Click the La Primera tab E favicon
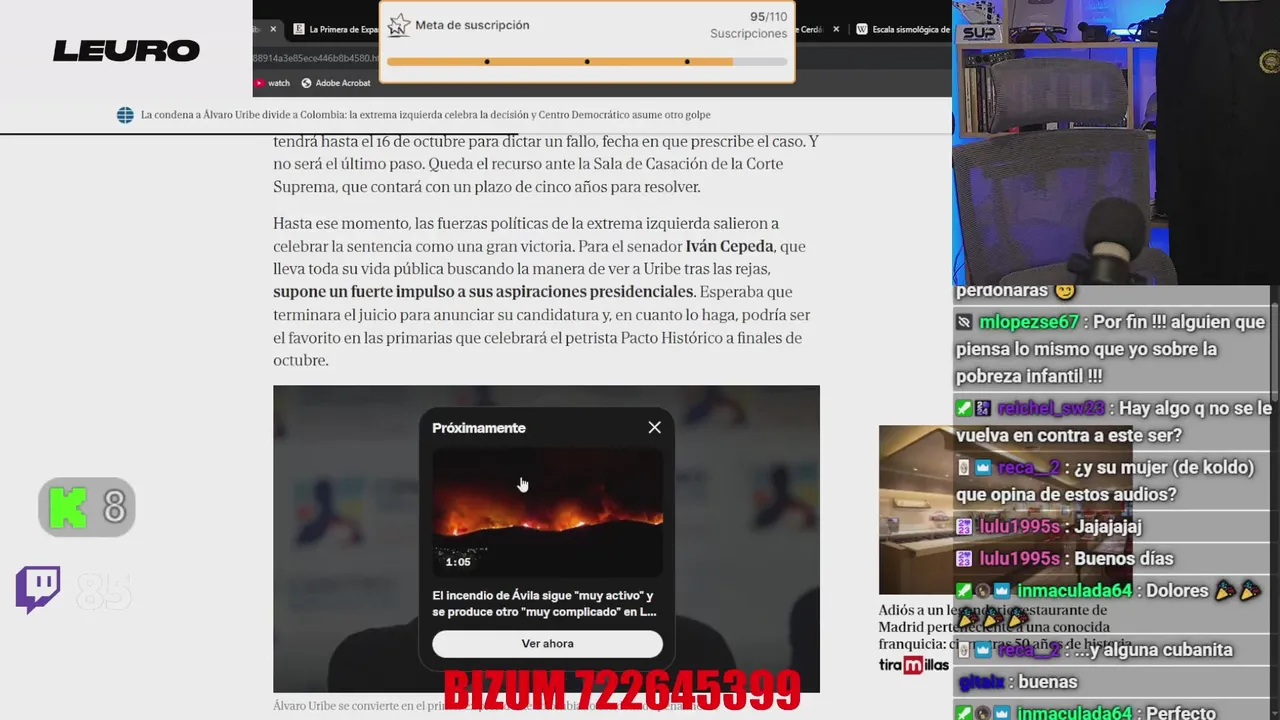Screen dimensions: 1280x720 [x=299, y=30]
